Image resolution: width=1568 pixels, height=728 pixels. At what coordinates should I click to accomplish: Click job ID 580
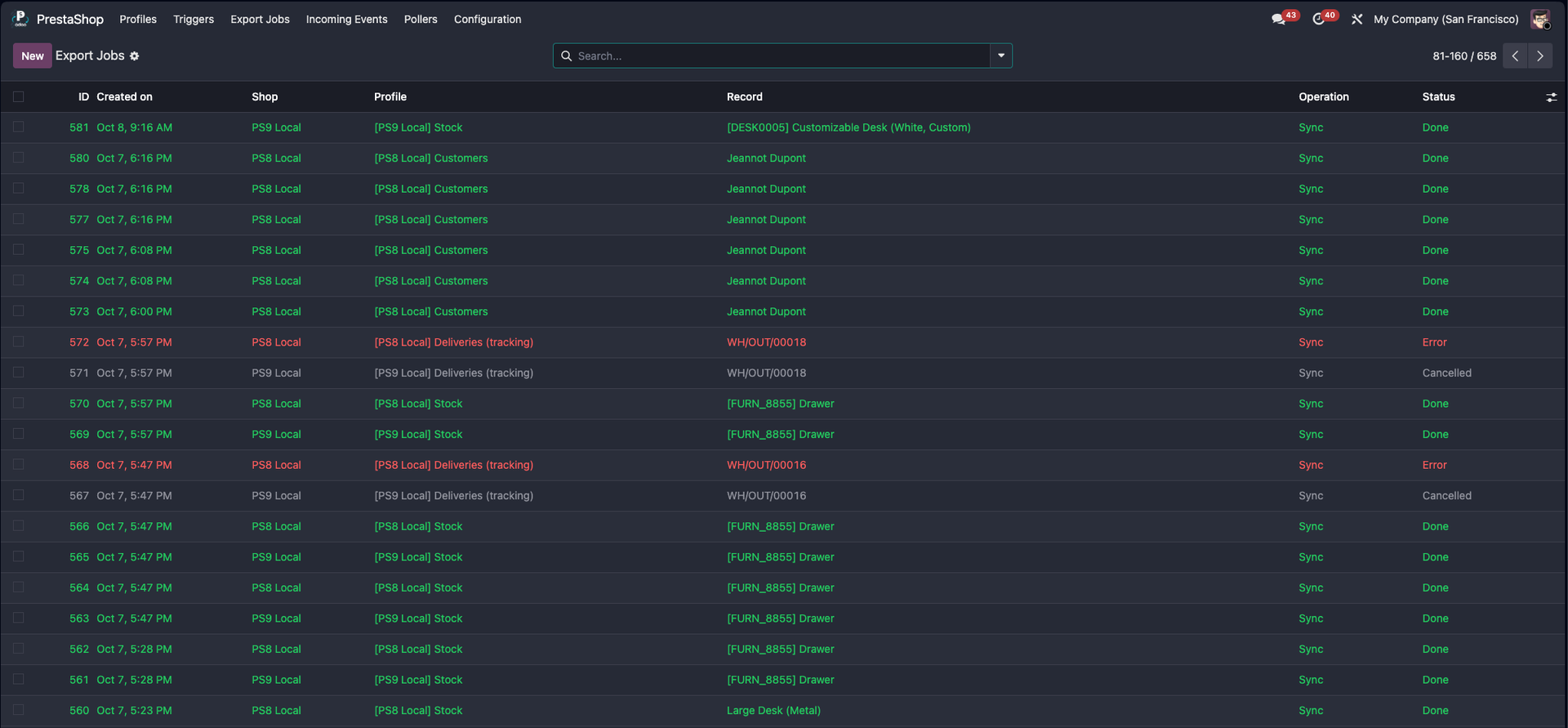(x=79, y=159)
